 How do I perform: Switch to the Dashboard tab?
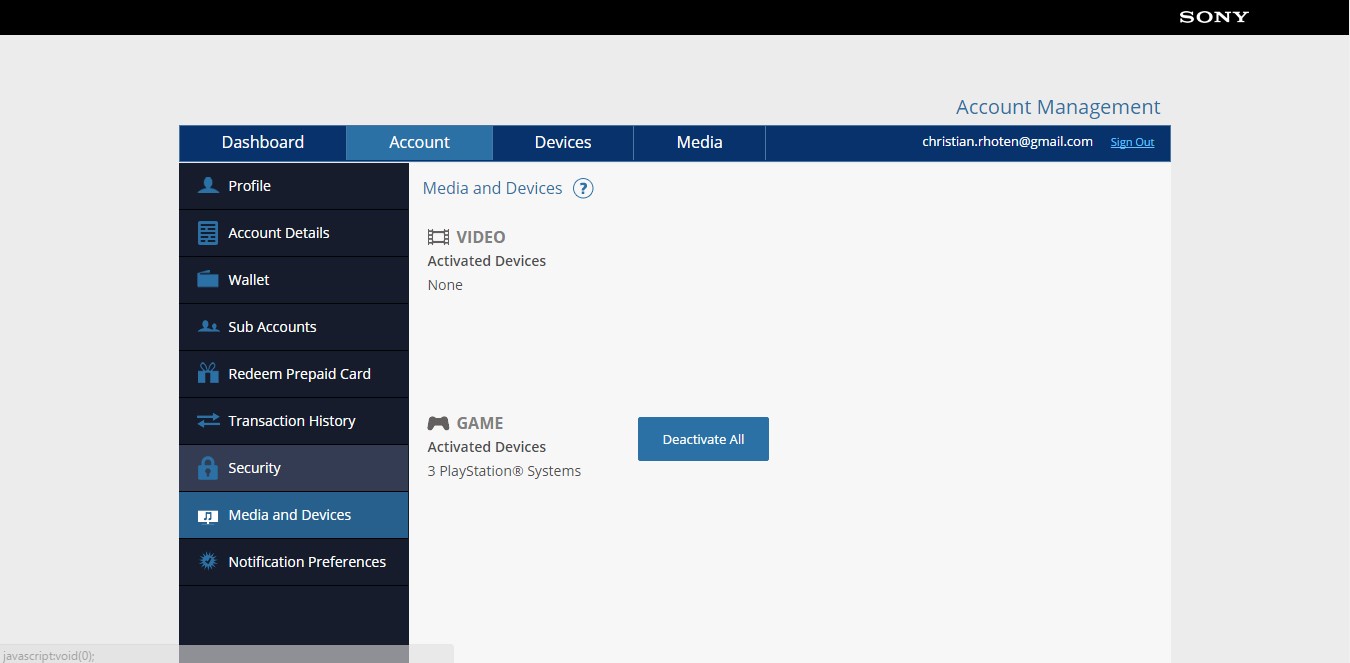tap(263, 142)
